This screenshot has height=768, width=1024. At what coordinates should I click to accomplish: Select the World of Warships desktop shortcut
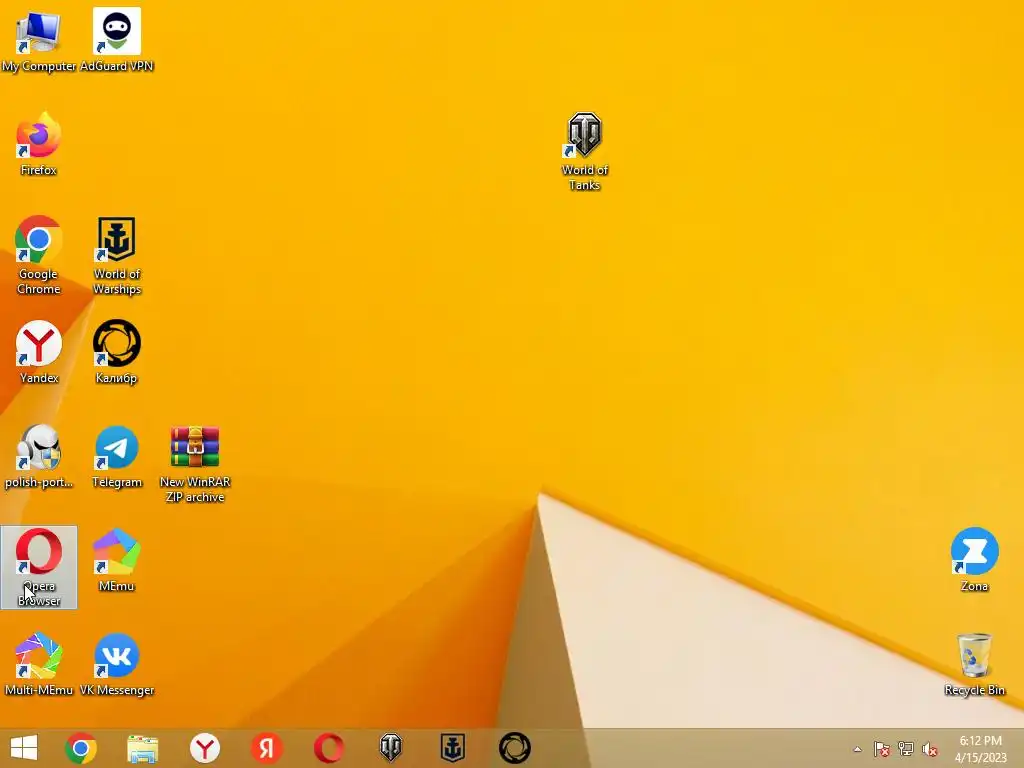[117, 255]
